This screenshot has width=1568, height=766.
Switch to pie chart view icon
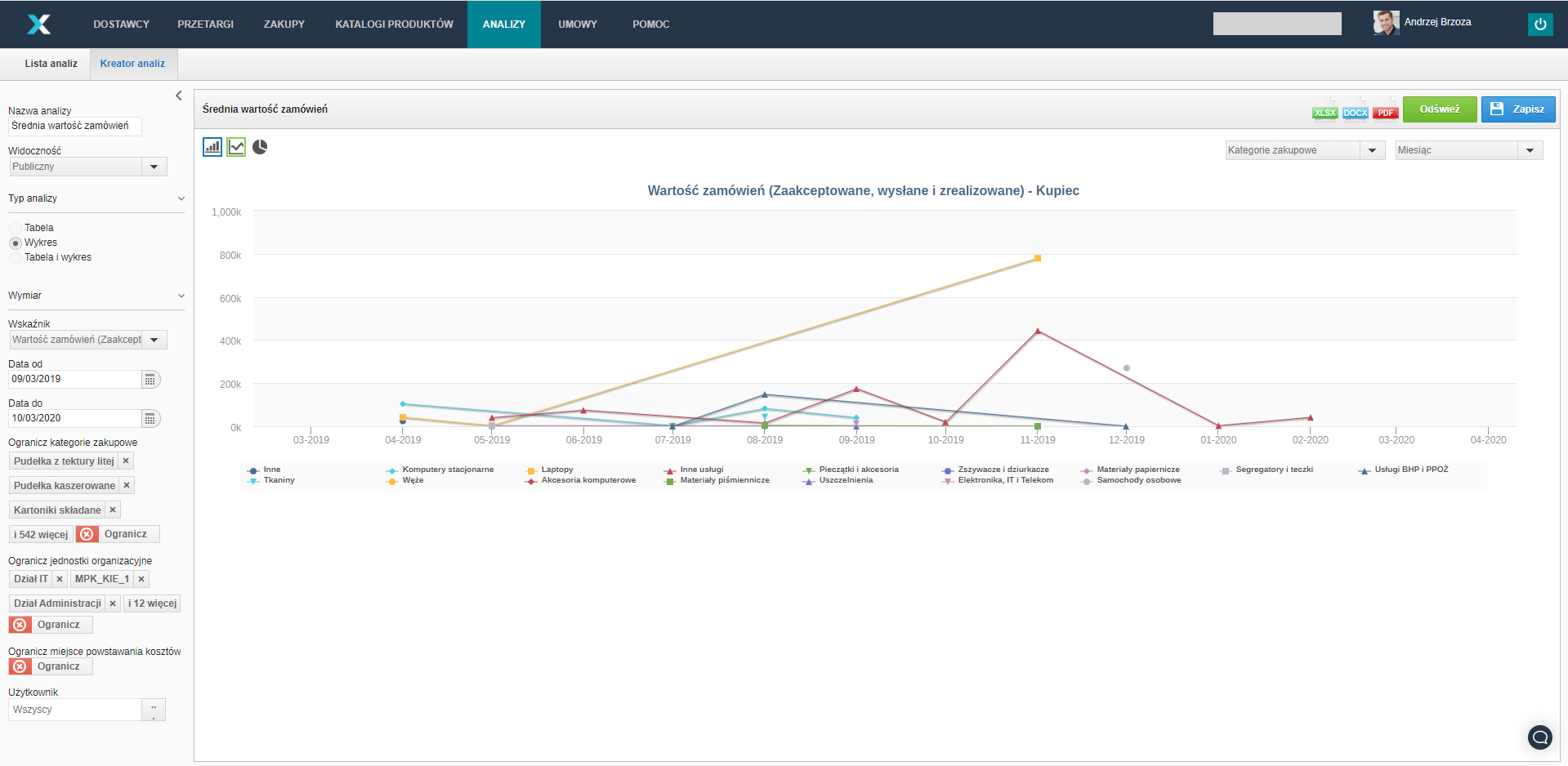[x=260, y=147]
